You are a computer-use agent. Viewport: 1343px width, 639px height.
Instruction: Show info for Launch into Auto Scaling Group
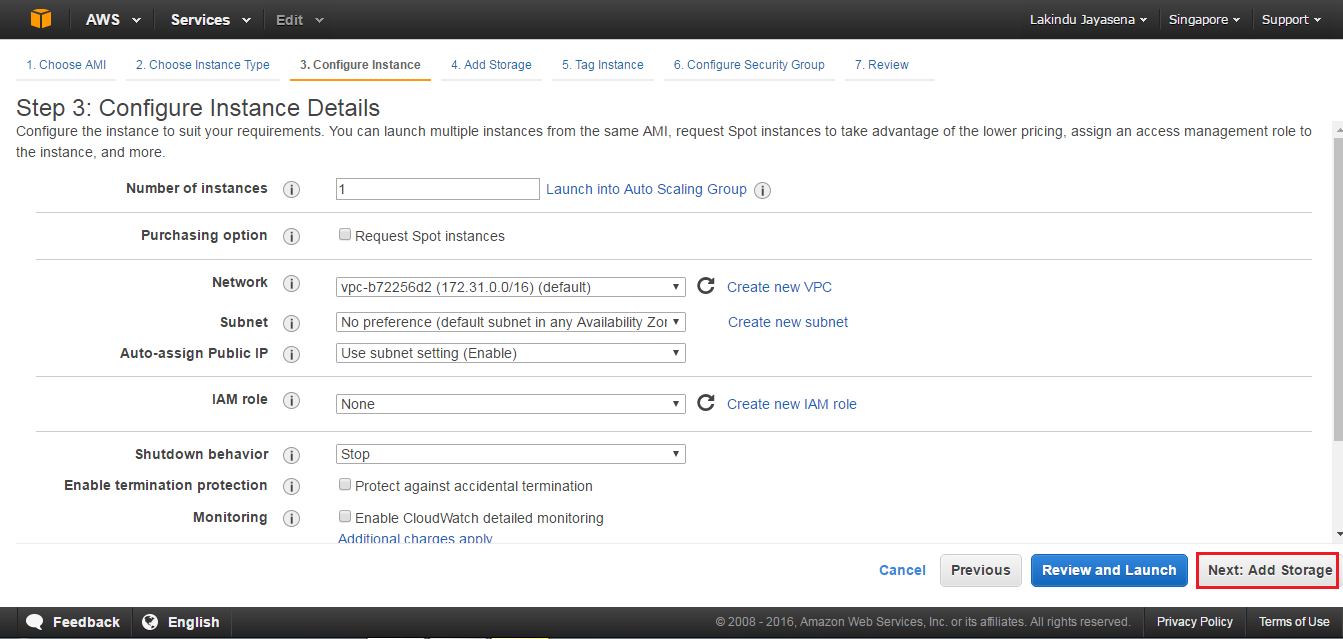(762, 190)
